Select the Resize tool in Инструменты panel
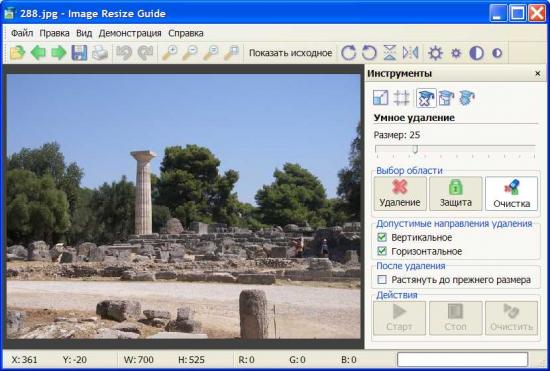Viewport: 550px width, 371px height. point(381,97)
